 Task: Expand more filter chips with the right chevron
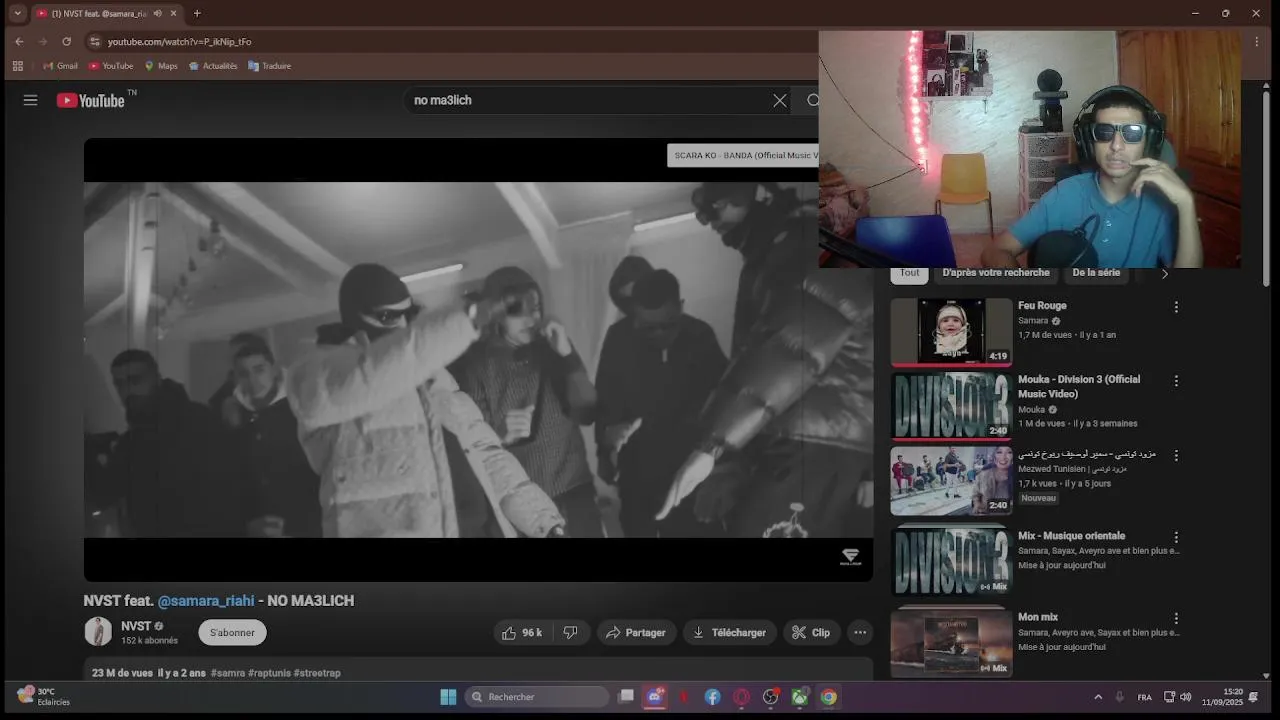pos(1164,273)
